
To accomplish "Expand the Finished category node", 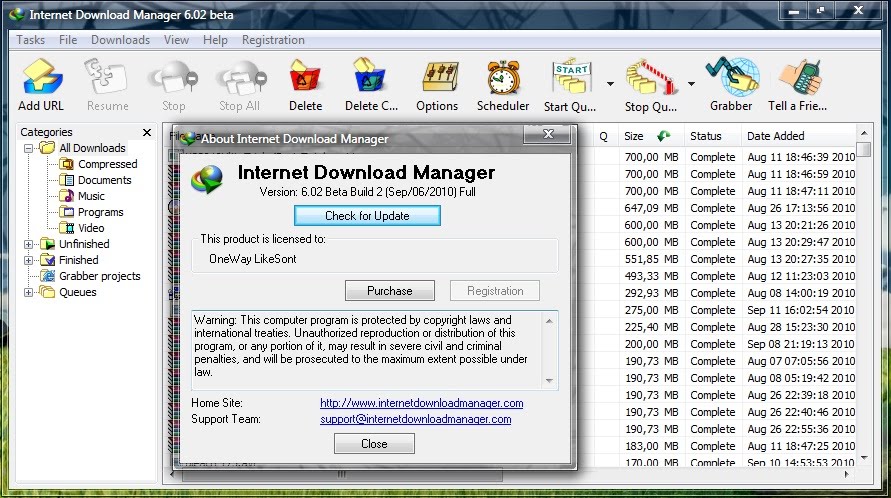I will click(28, 260).
